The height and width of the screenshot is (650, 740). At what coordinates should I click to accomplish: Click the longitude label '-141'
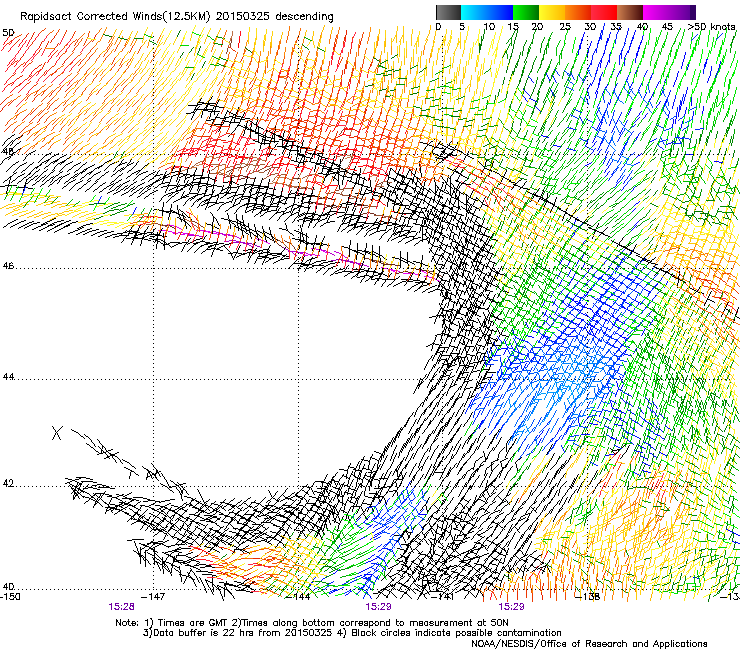click(x=443, y=596)
